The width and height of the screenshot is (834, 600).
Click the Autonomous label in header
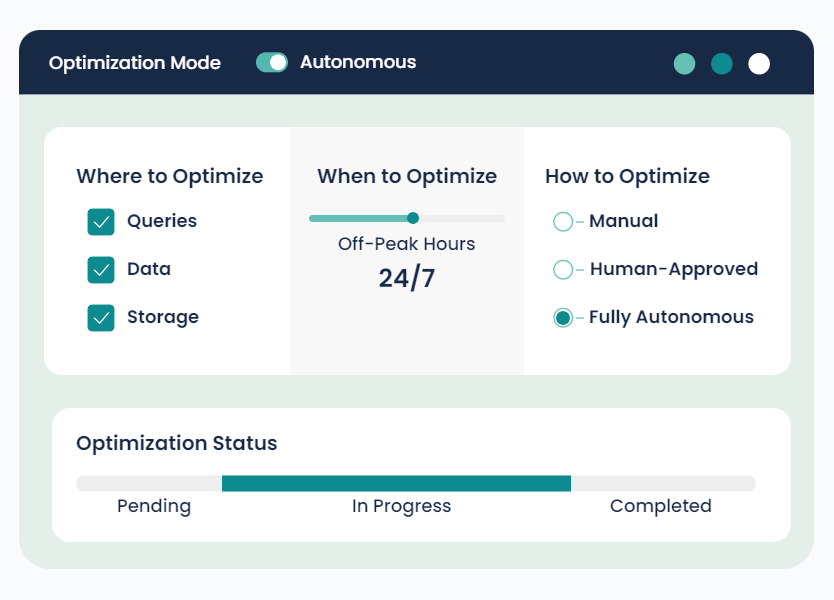tap(358, 62)
